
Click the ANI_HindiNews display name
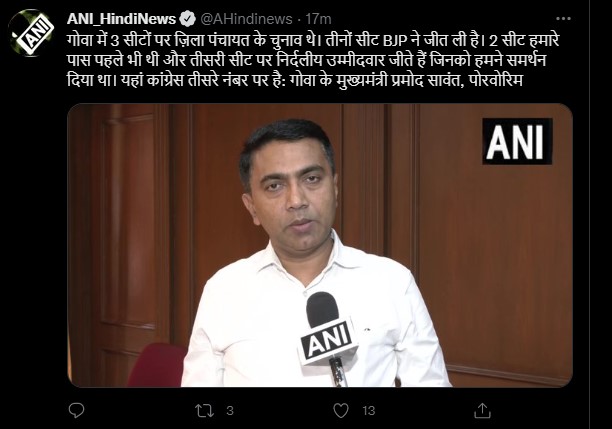(121, 19)
